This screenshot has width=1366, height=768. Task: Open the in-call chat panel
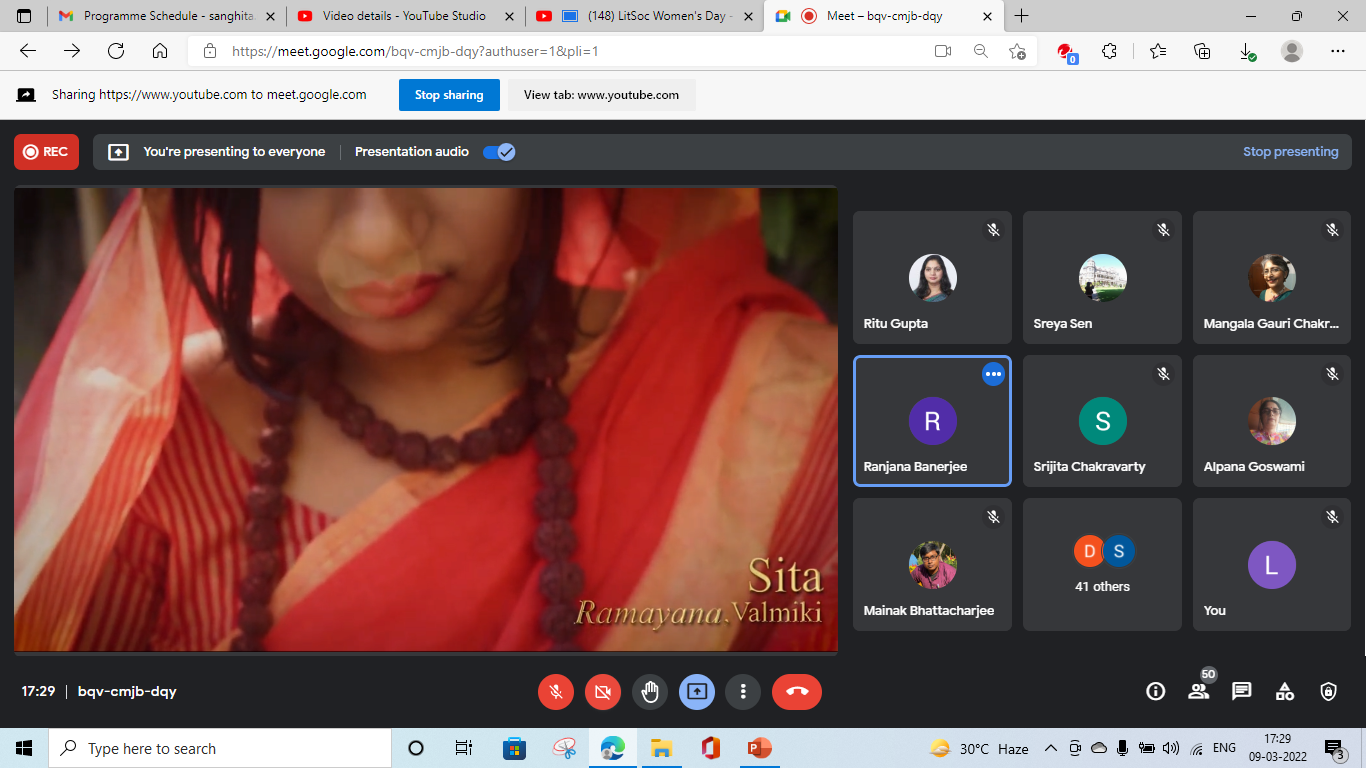[x=1242, y=691]
